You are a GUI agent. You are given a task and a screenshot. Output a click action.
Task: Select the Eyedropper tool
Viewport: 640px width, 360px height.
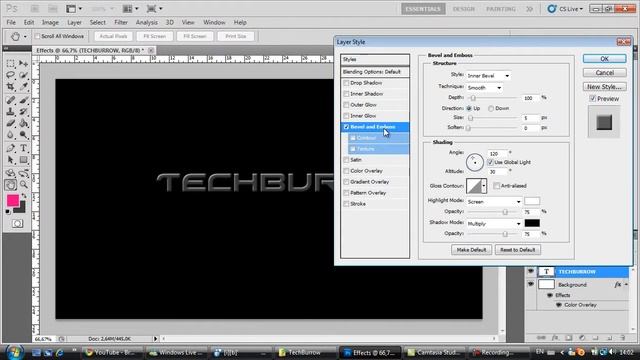tap(24, 86)
